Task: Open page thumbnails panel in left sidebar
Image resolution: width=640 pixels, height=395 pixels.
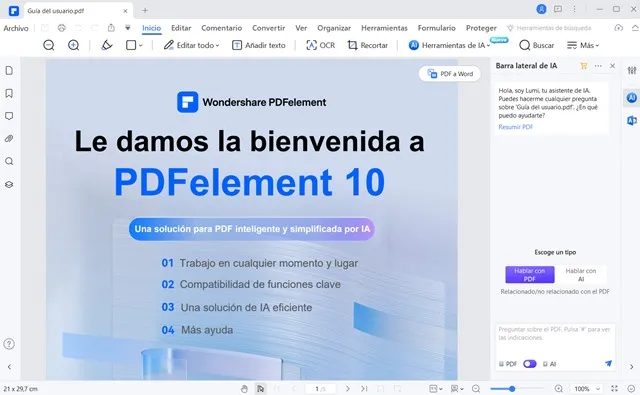Action: coord(9,71)
